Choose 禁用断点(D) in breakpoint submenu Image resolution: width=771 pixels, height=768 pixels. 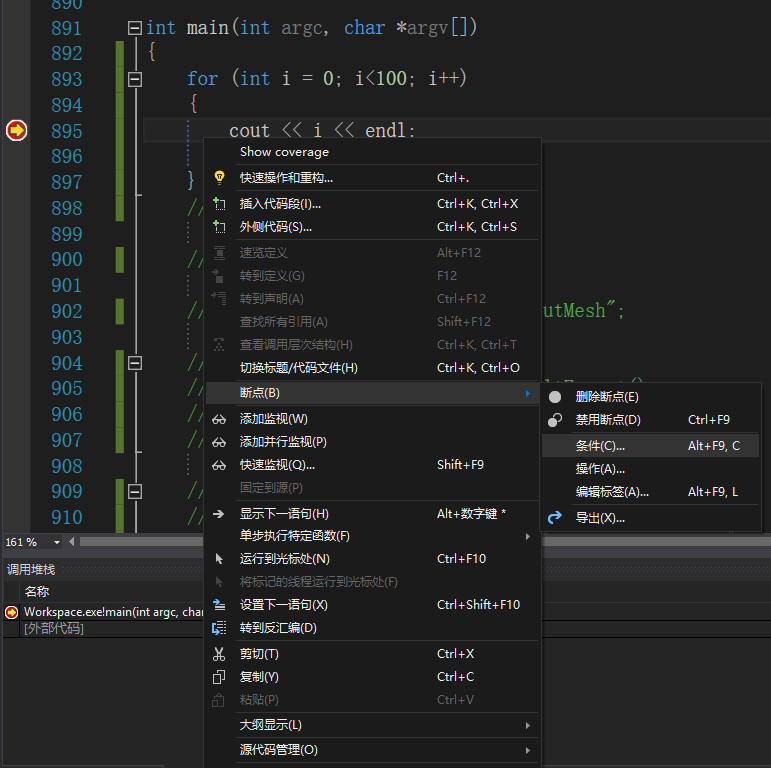651,420
